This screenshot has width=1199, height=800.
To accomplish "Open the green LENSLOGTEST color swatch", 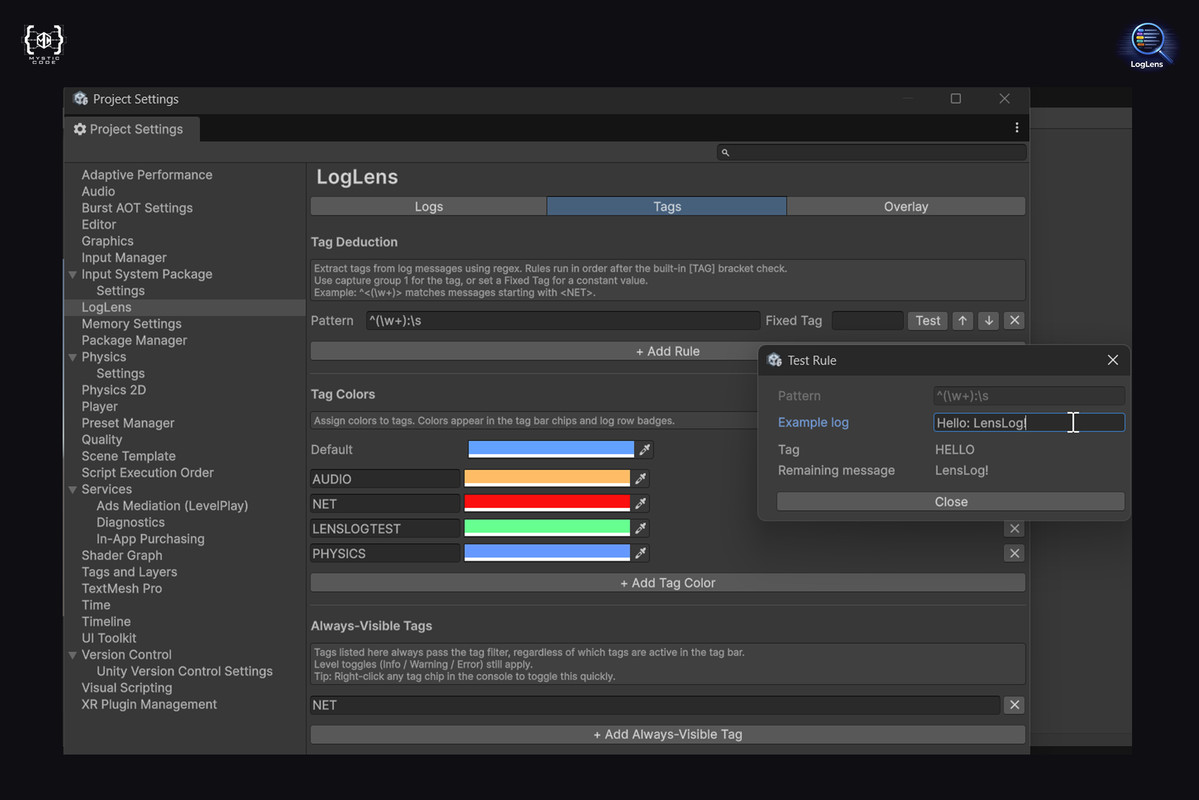I will pos(547,528).
